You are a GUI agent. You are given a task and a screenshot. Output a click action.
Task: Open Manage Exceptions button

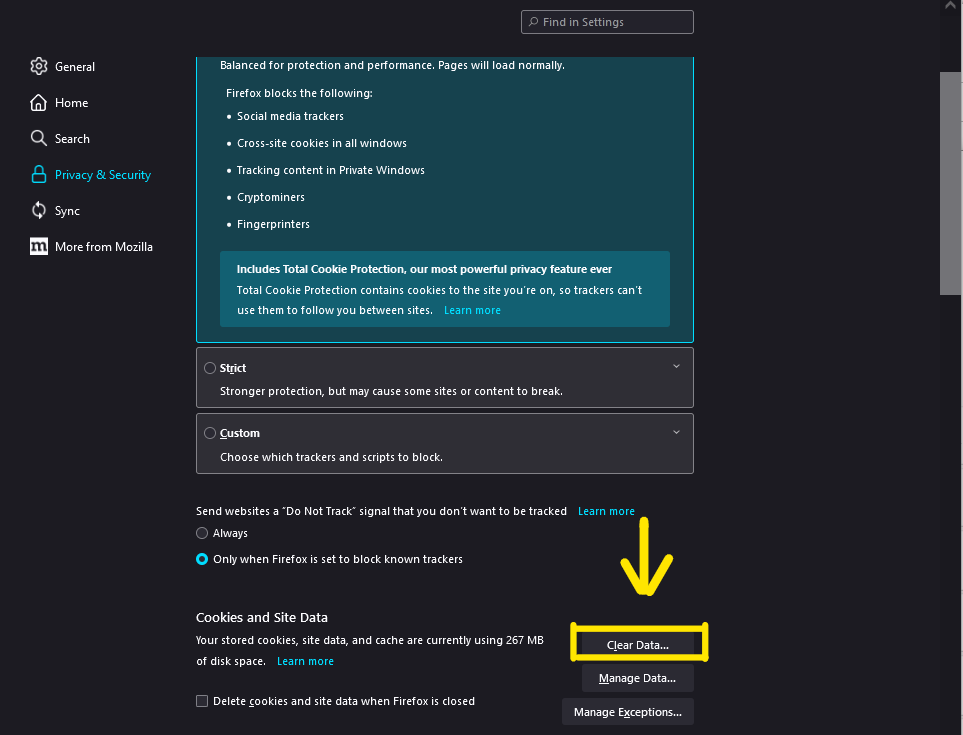pyautogui.click(x=628, y=712)
